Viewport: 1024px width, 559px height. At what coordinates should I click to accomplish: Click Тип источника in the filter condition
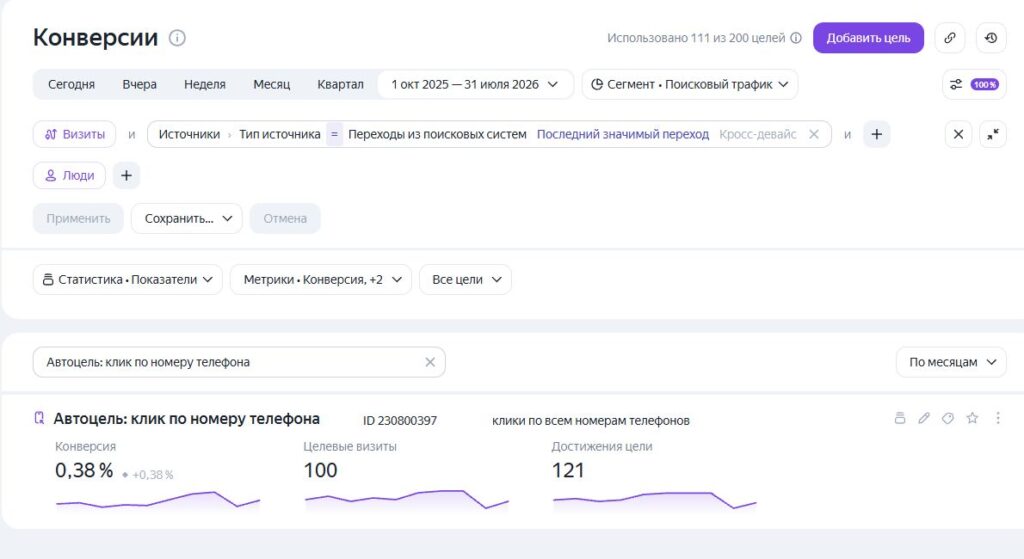point(280,134)
